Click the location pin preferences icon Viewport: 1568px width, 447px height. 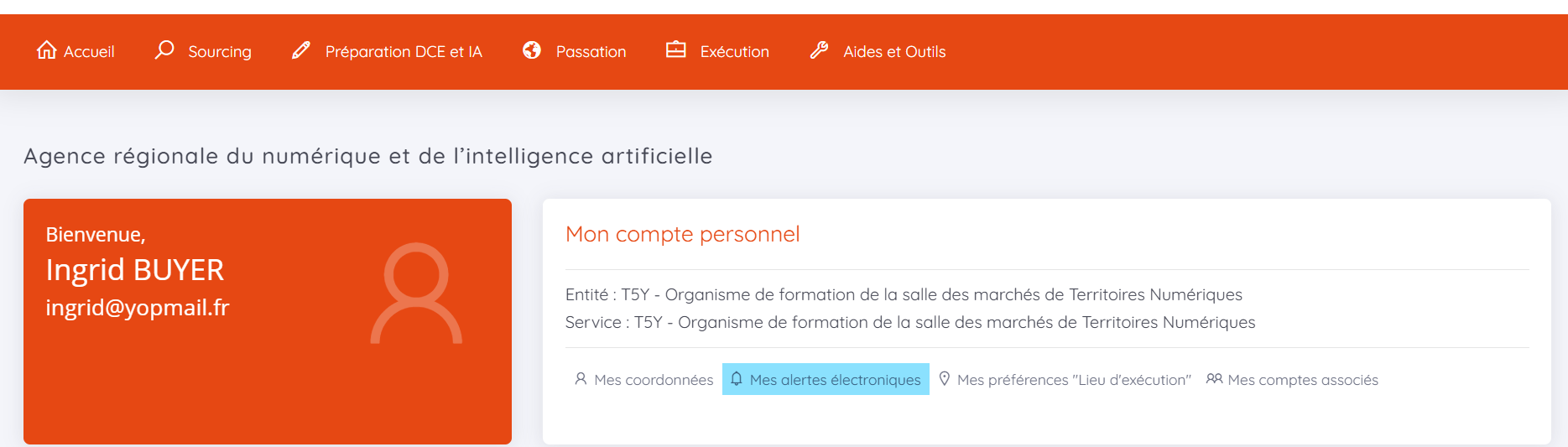[945, 379]
